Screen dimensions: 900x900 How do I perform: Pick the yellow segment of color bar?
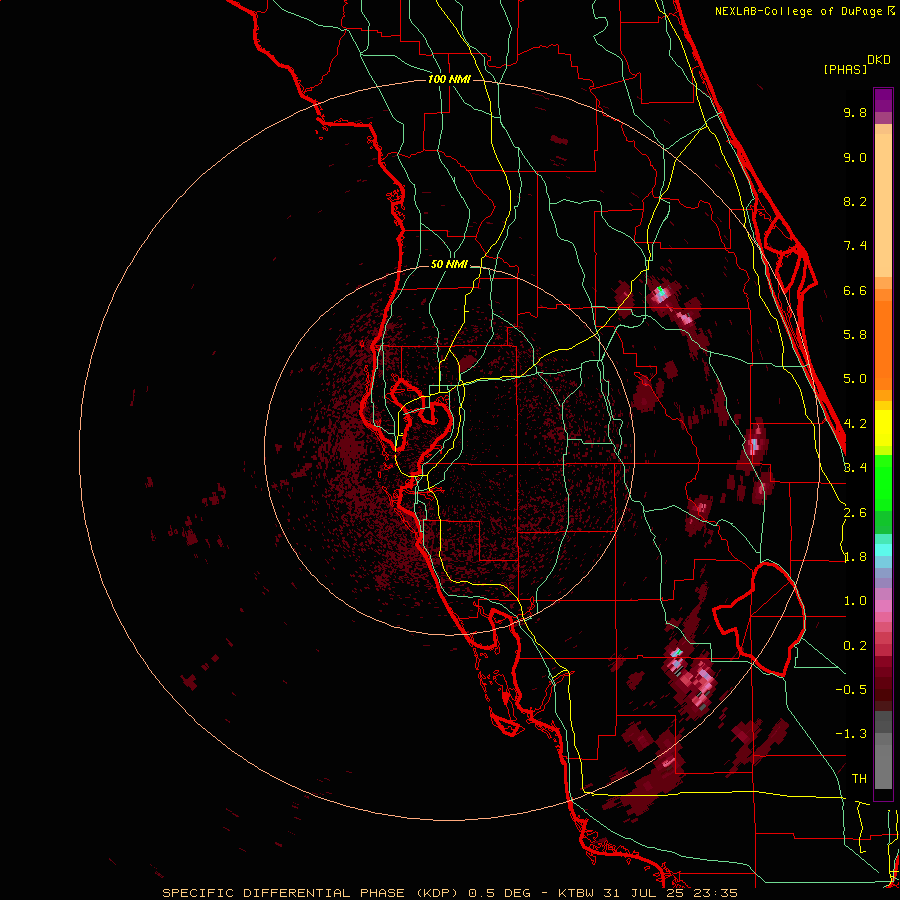[883, 428]
